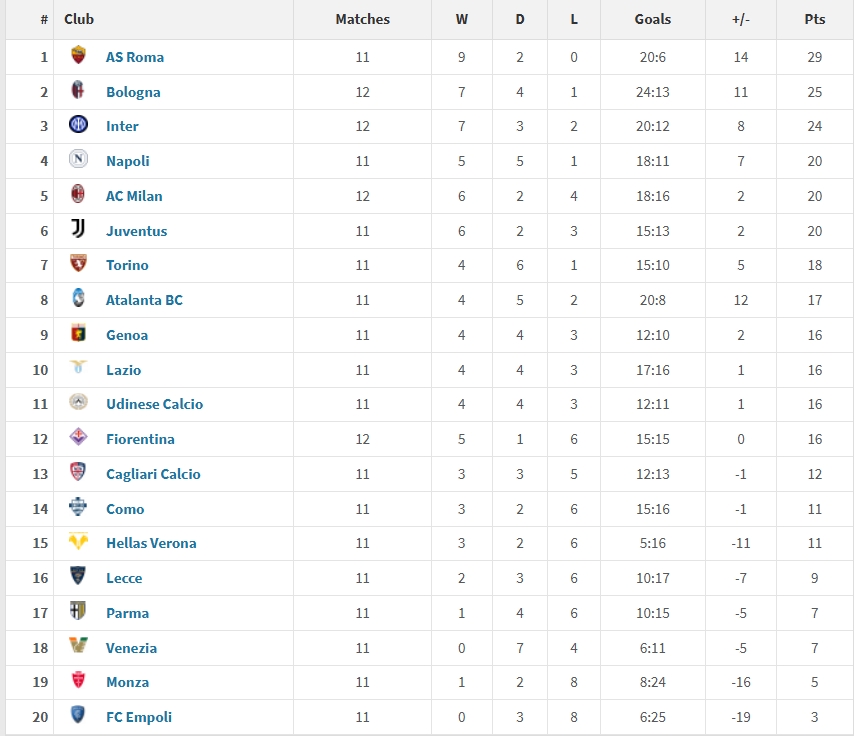This screenshot has height=736, width=854.
Task: Click the Hellas Verona crest icon
Action: pos(78,542)
